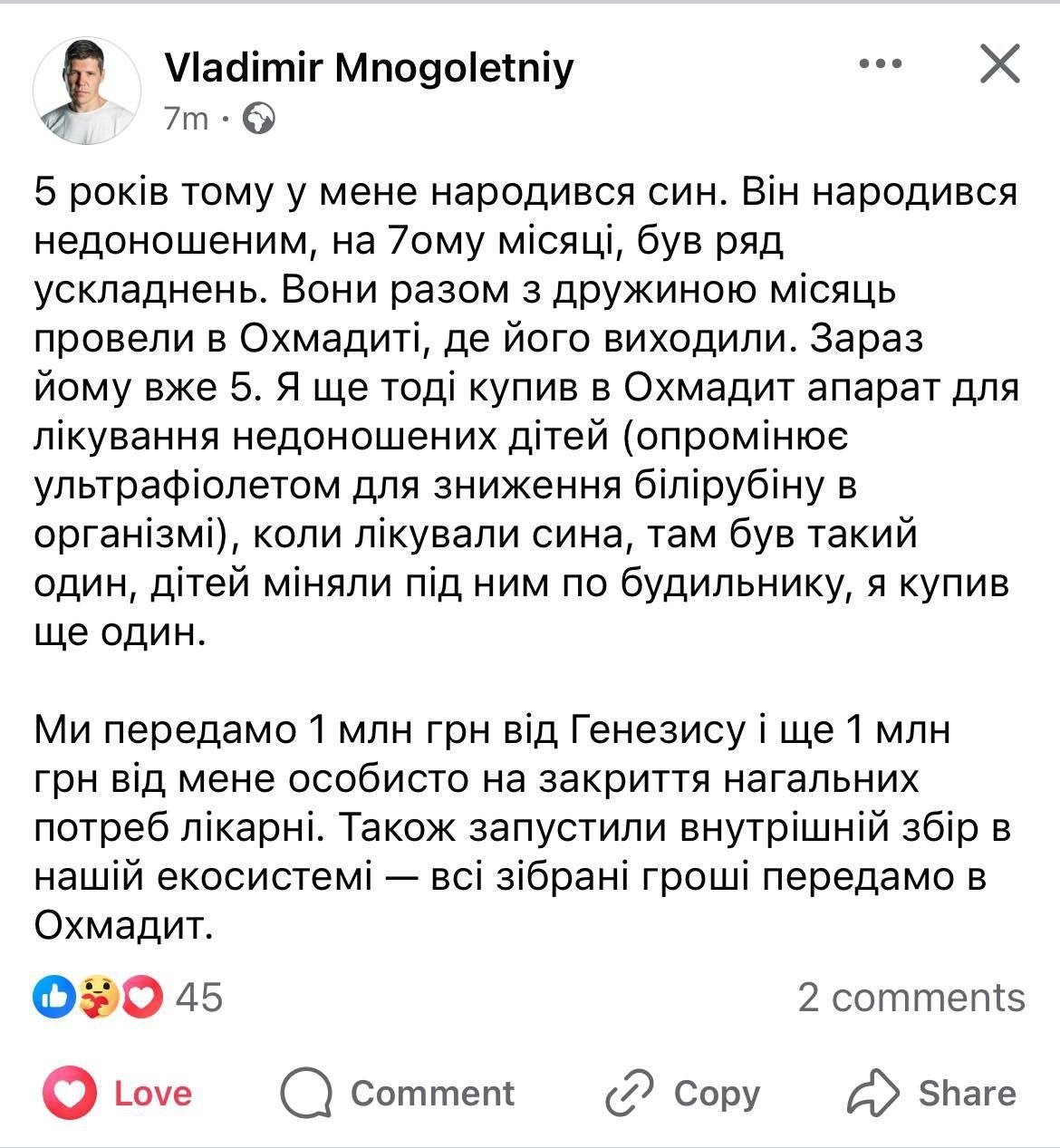Open Vladimir Mnogoletniy's profile picture
1060x1148 pixels.
pyautogui.click(x=87, y=91)
